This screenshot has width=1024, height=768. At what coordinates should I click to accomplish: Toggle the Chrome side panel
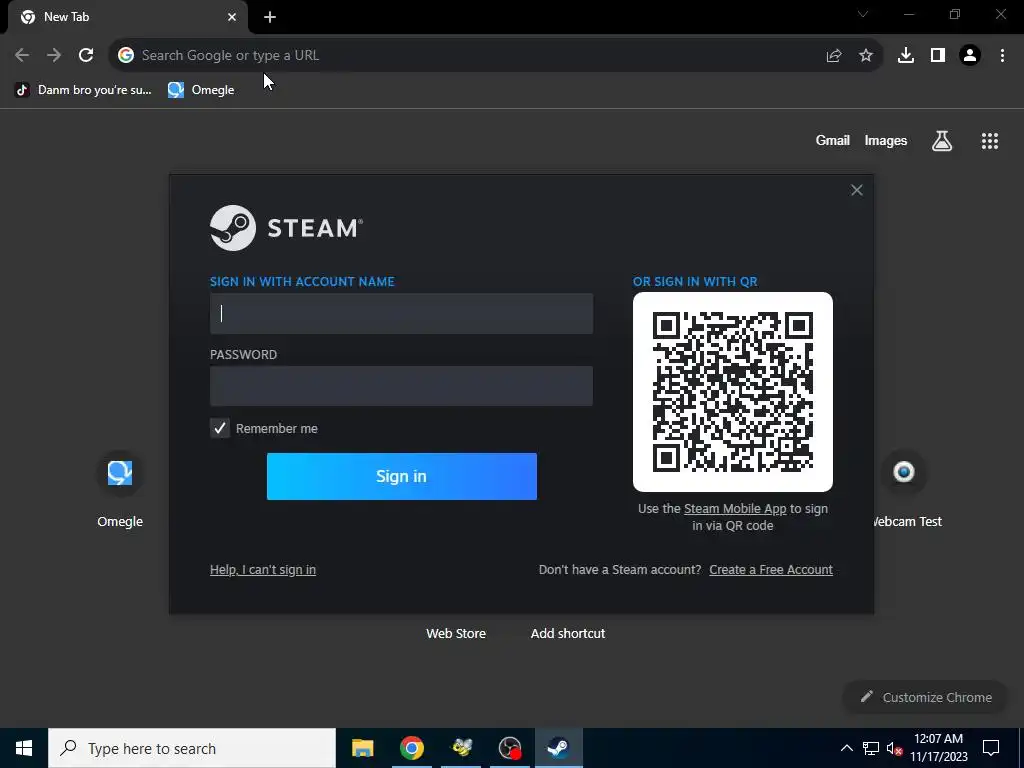(938, 56)
